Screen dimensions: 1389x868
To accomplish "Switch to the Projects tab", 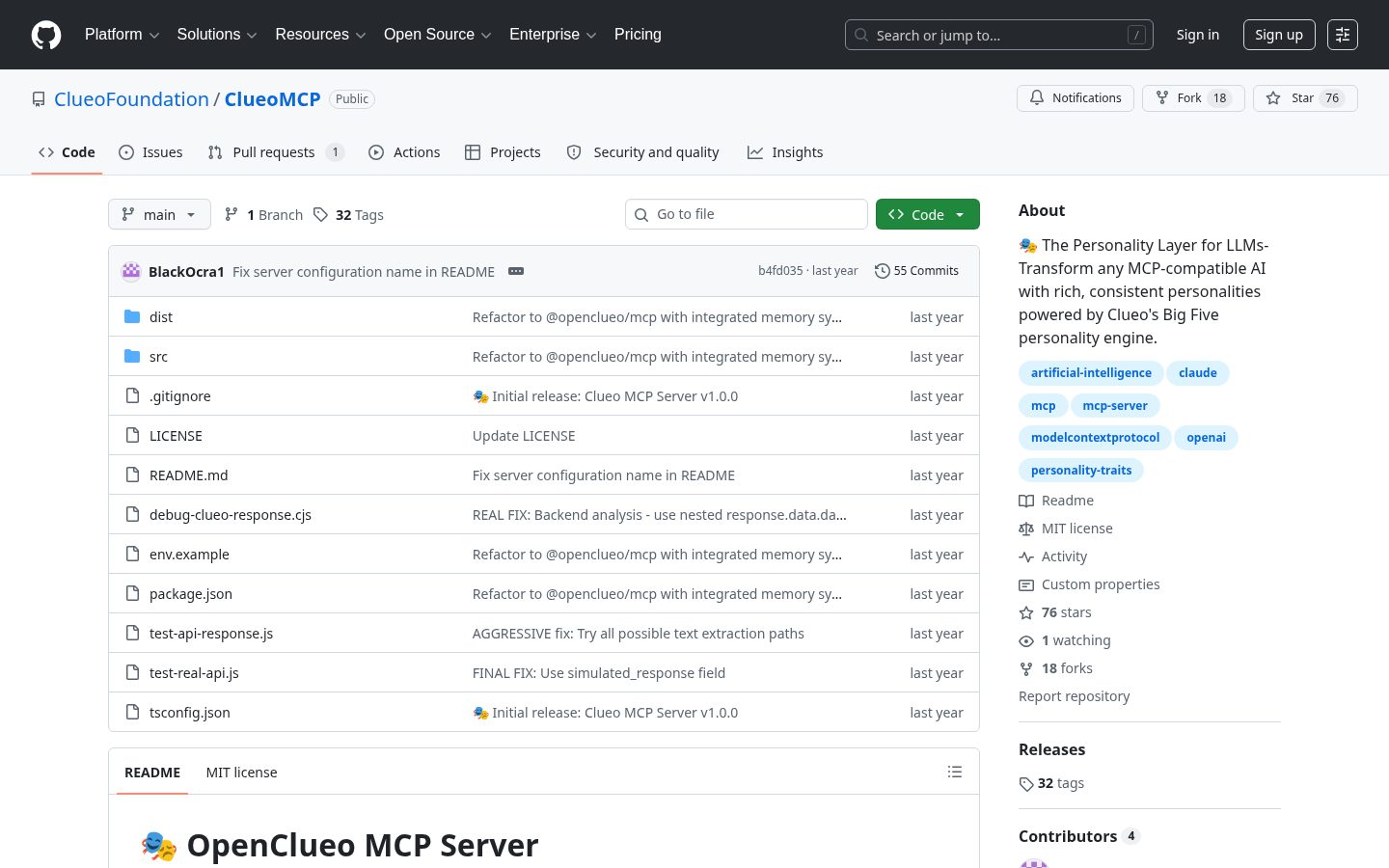I will pos(503,152).
